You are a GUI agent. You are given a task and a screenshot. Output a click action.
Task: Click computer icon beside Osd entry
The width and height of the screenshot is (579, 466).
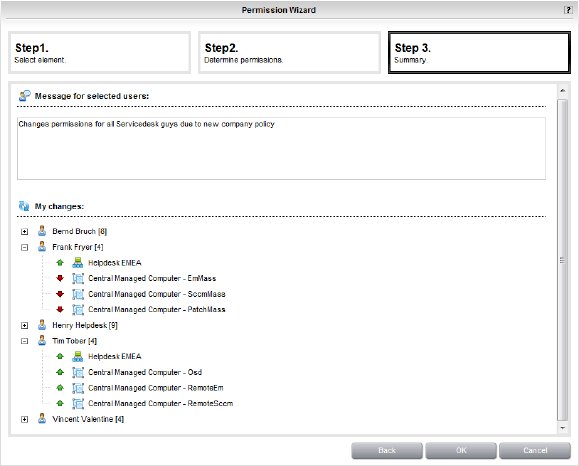pyautogui.click(x=78, y=372)
